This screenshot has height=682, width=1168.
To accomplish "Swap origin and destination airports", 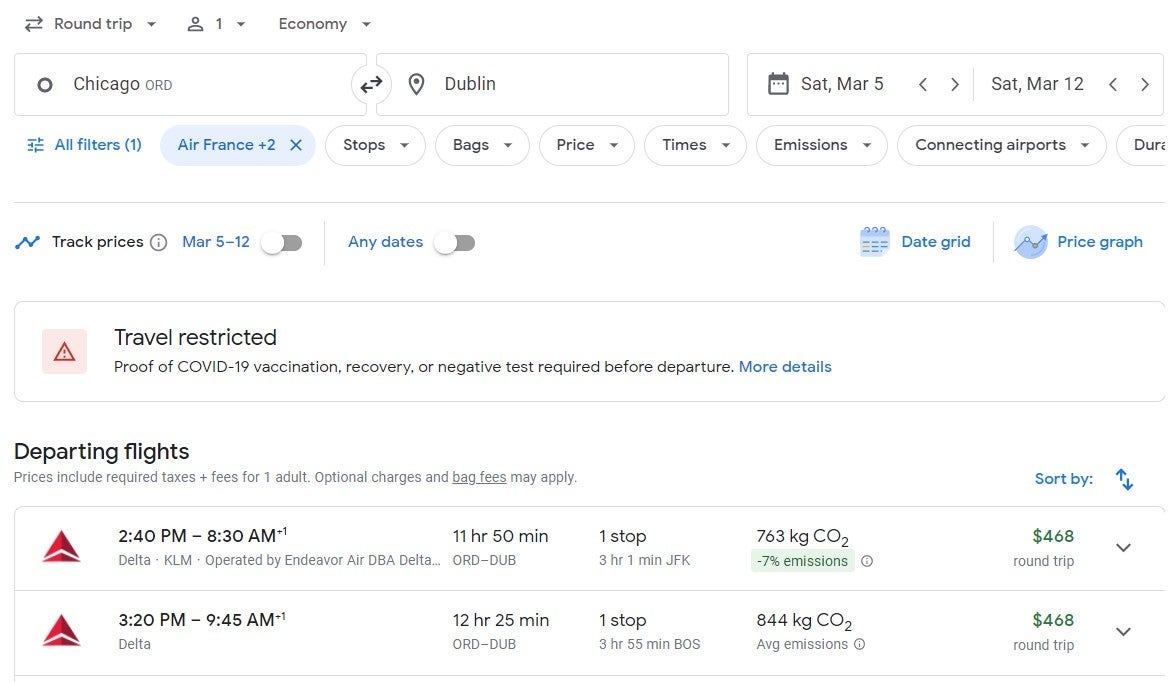I will [x=371, y=85].
